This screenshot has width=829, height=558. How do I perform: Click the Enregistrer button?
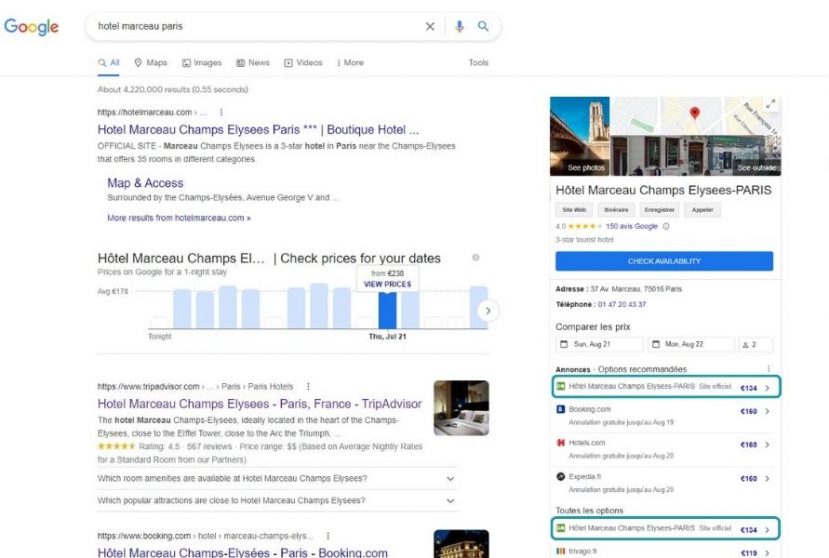coord(659,210)
